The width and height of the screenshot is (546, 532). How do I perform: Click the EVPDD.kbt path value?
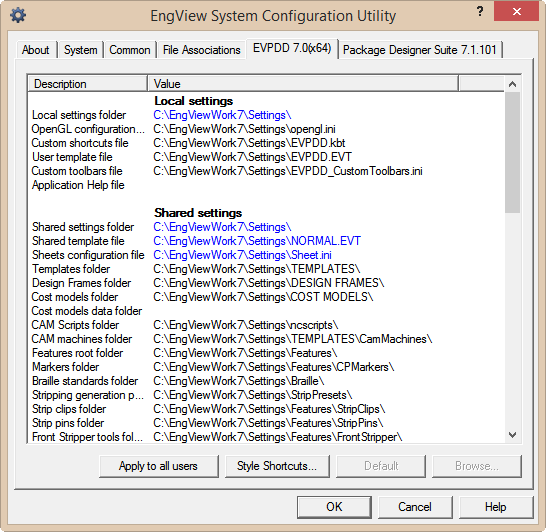click(249, 143)
